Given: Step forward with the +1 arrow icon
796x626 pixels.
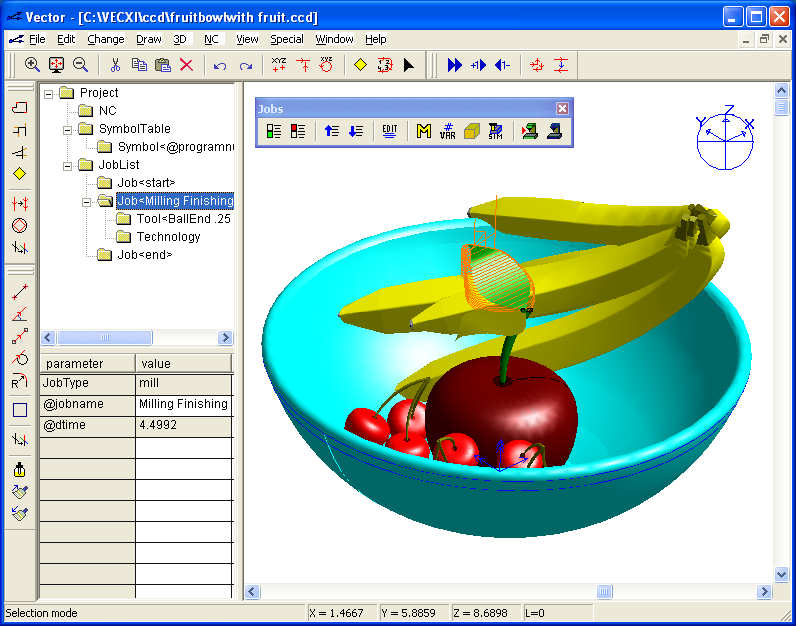Looking at the screenshot, I should pos(478,65).
